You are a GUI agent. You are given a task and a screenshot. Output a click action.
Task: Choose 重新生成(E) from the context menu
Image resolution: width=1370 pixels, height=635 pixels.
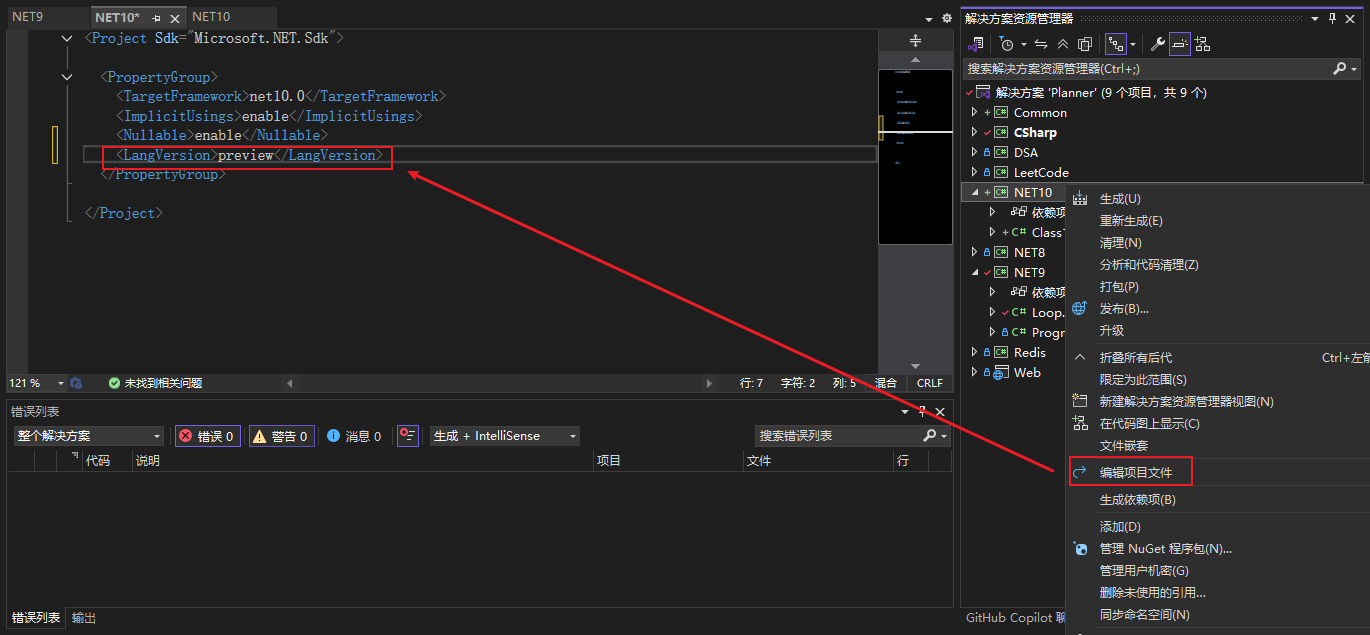[1131, 221]
